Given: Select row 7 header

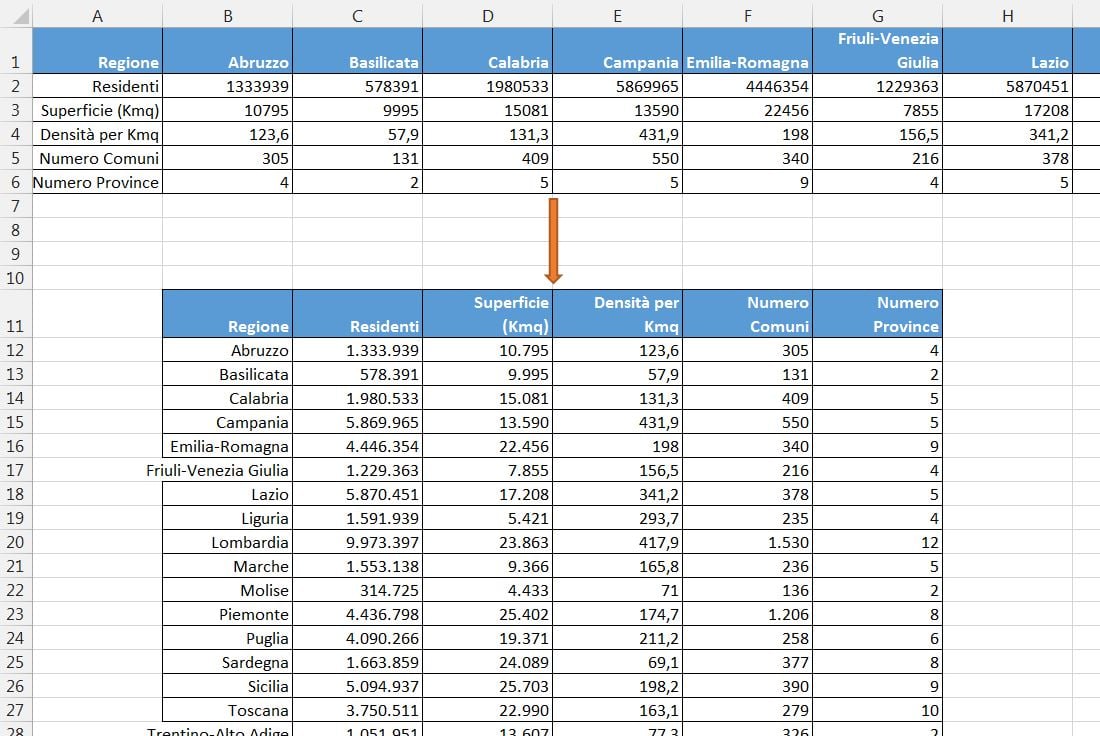Looking at the screenshot, I should pyautogui.click(x=15, y=206).
